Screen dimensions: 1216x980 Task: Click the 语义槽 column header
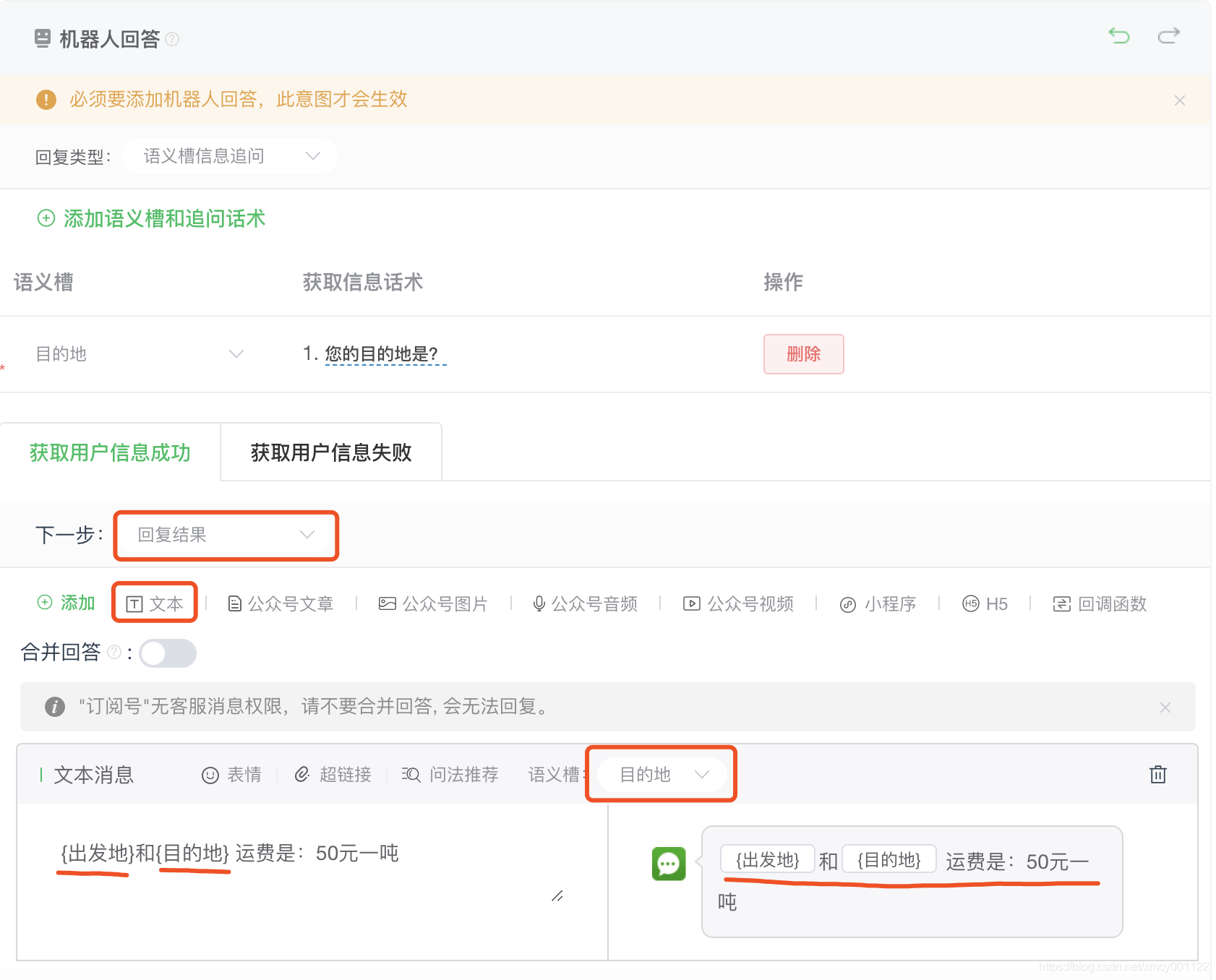43,282
